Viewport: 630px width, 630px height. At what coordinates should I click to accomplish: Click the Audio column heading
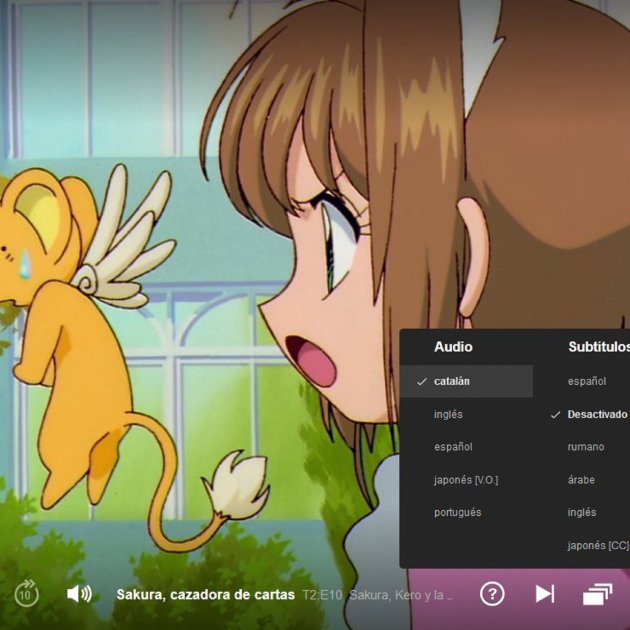click(453, 347)
